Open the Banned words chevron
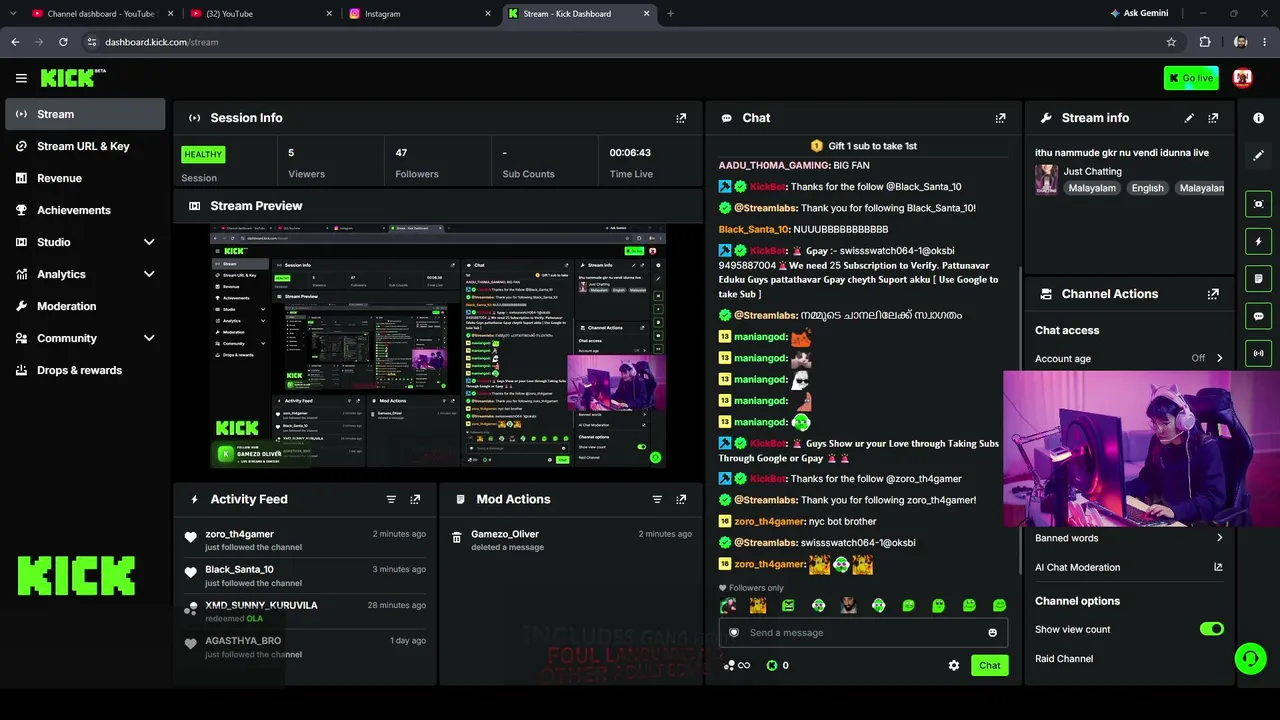The height and width of the screenshot is (720, 1280). (1219, 538)
